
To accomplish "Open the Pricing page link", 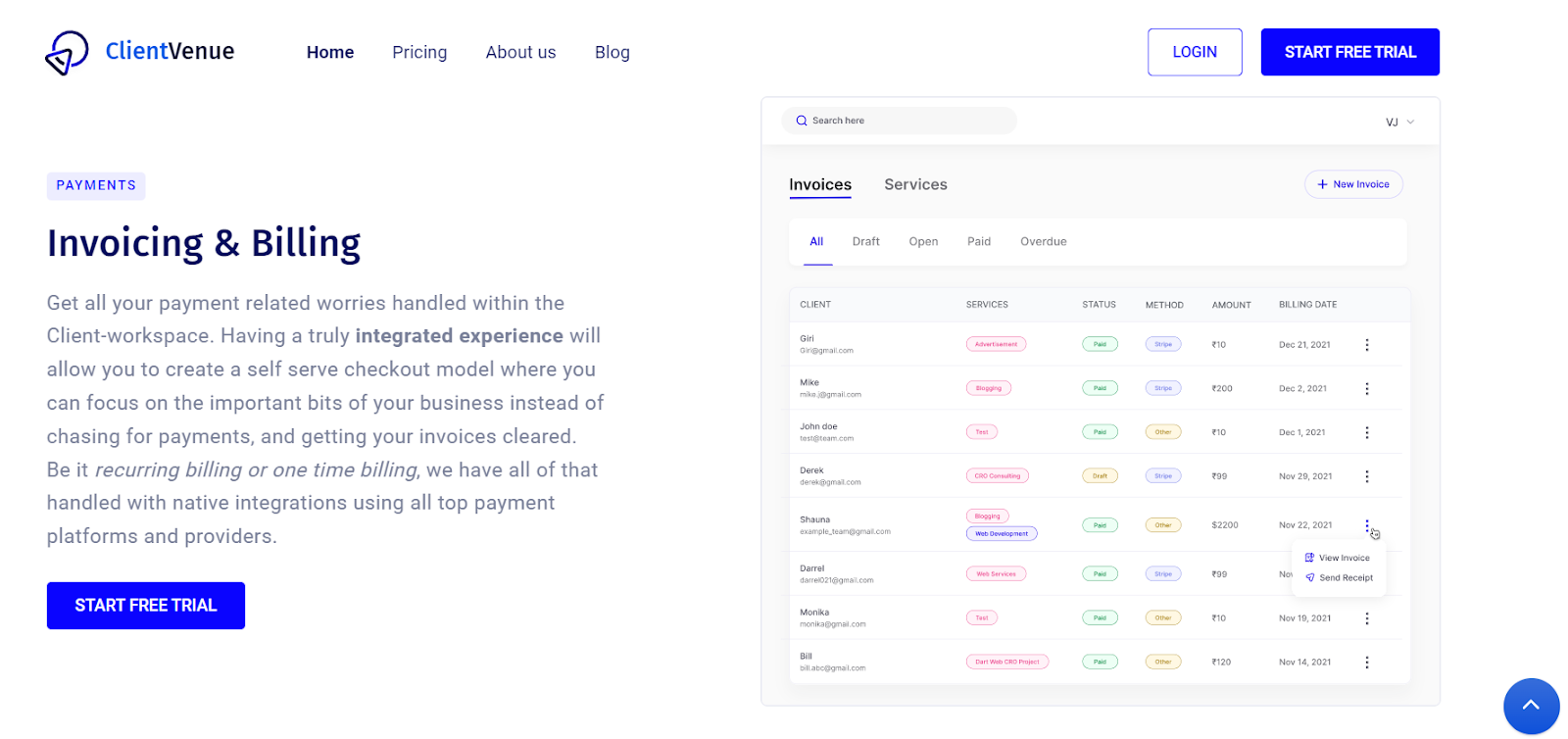I will (x=419, y=52).
